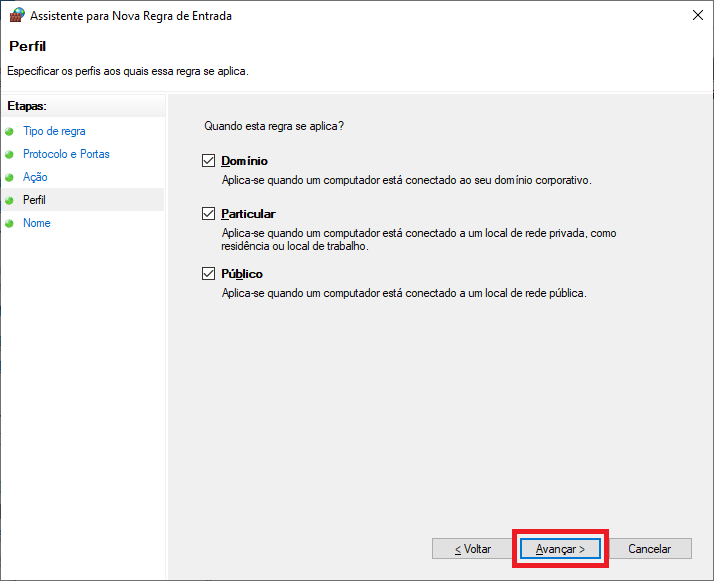Image resolution: width=714 pixels, height=581 pixels.
Task: Click the Público description about rede pública
Action: 404,293
